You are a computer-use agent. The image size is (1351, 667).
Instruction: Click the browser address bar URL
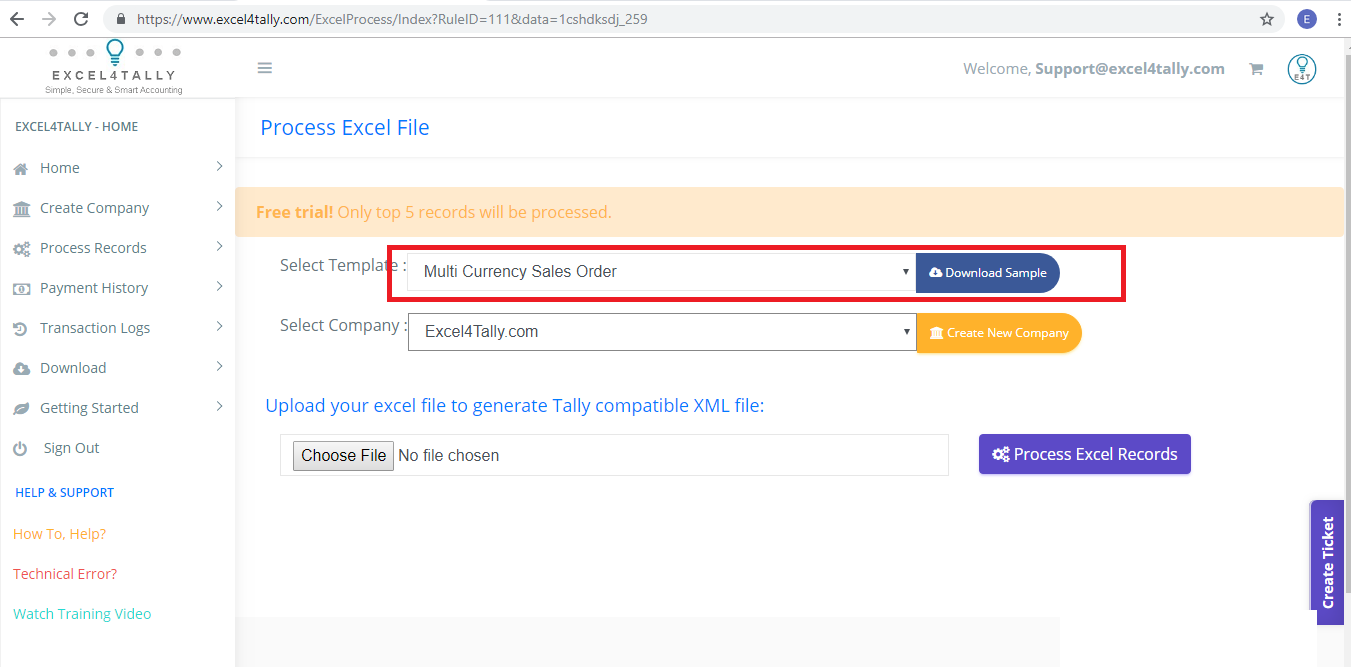point(392,19)
